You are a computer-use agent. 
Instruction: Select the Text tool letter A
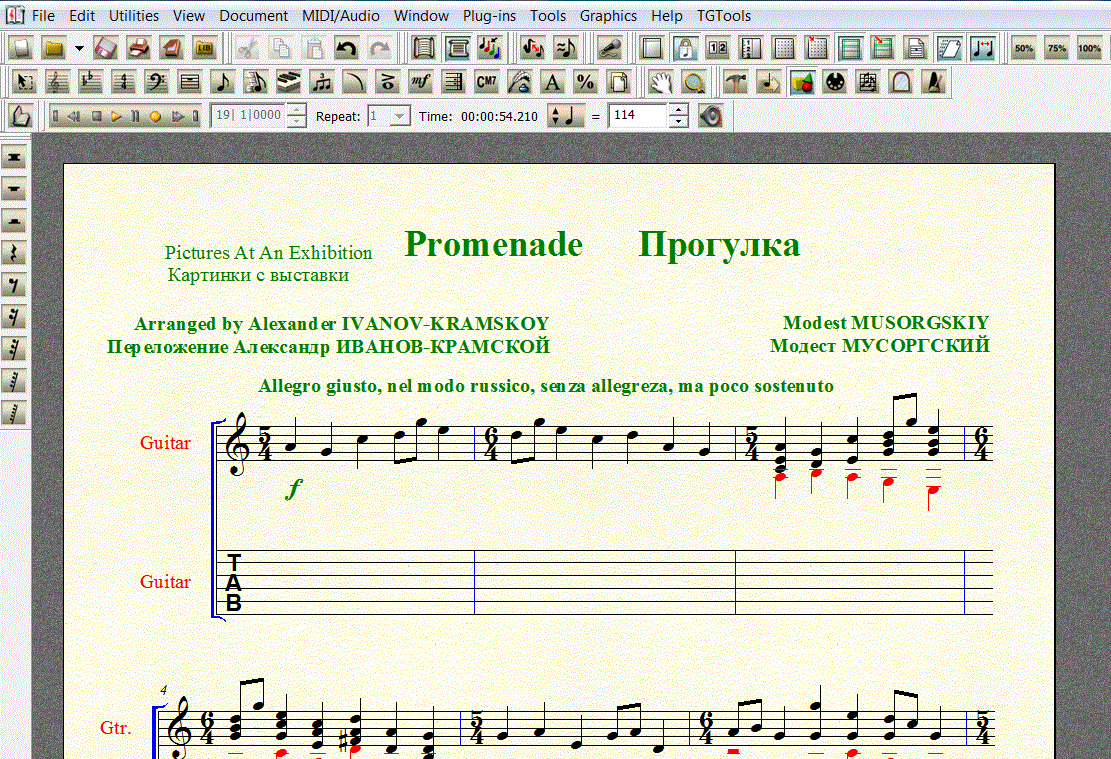(553, 82)
